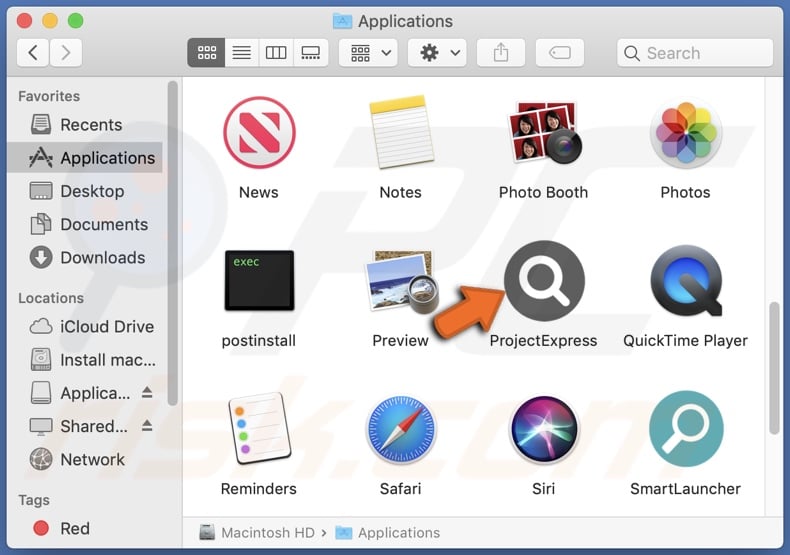Click Macintosh HD in the path bar

tap(257, 533)
